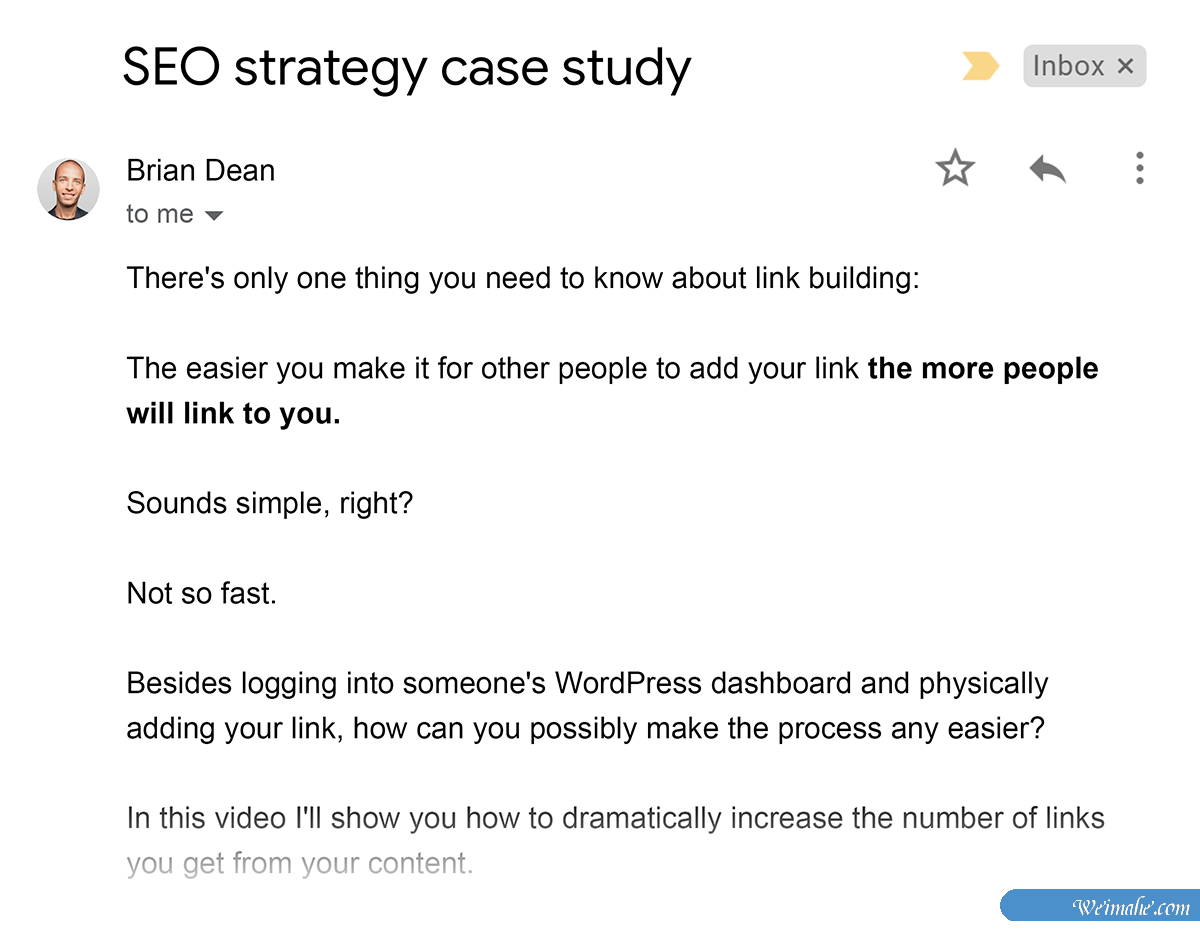Click the Reply arrow icon
This screenshot has width=1200, height=937.
(1047, 169)
